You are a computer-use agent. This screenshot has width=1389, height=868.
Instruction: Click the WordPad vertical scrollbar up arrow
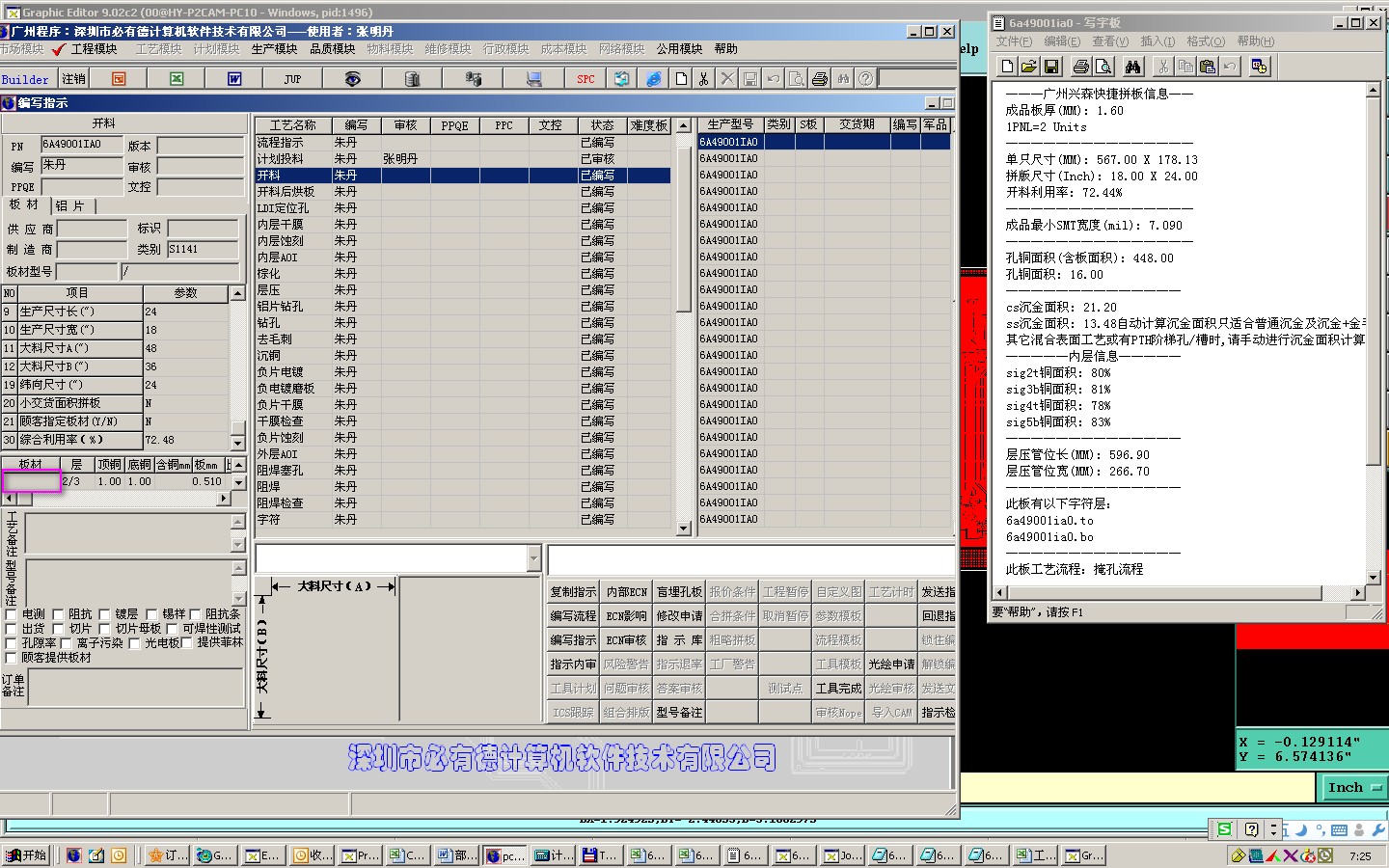[1374, 90]
